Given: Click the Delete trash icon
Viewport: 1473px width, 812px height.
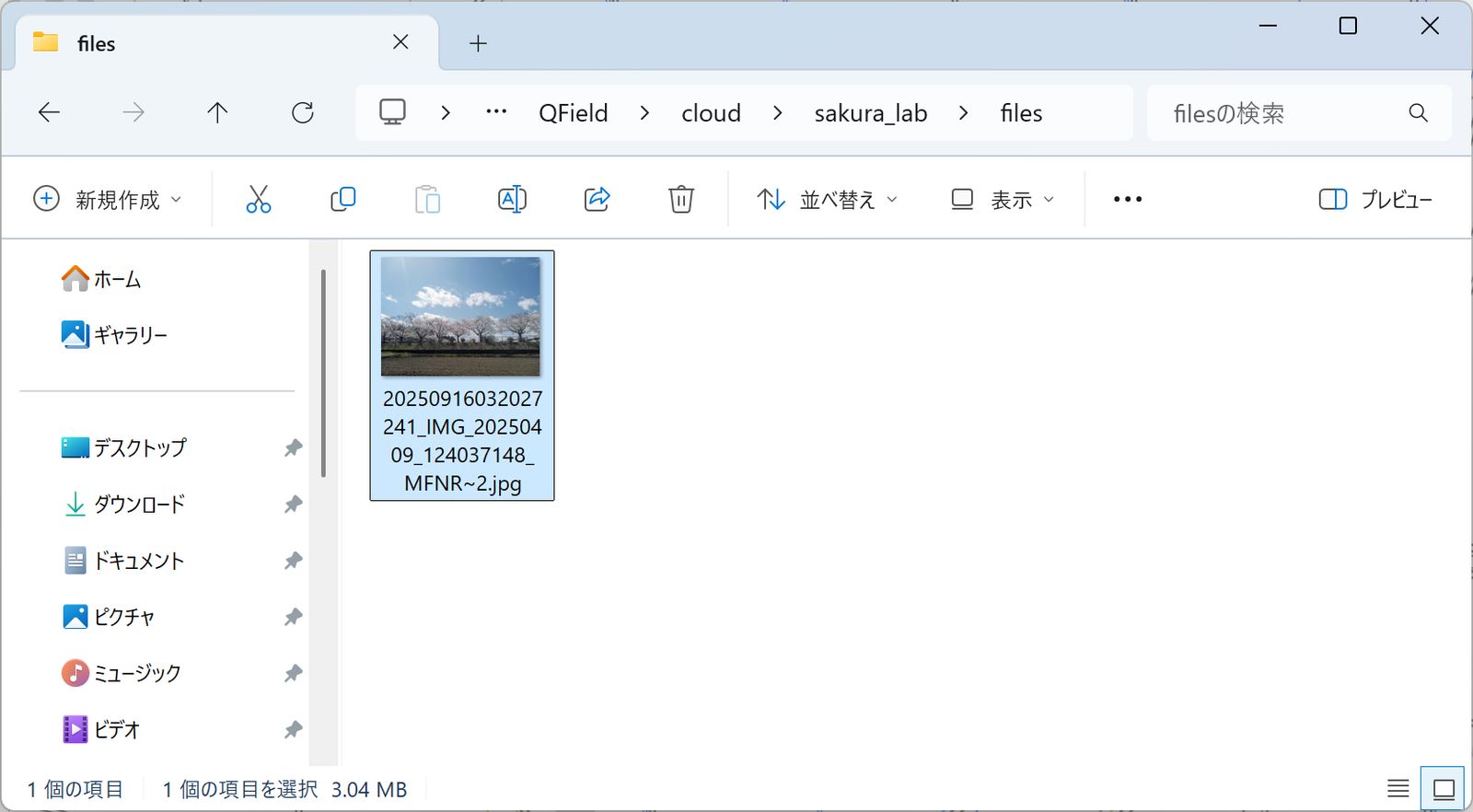Looking at the screenshot, I should [x=681, y=199].
